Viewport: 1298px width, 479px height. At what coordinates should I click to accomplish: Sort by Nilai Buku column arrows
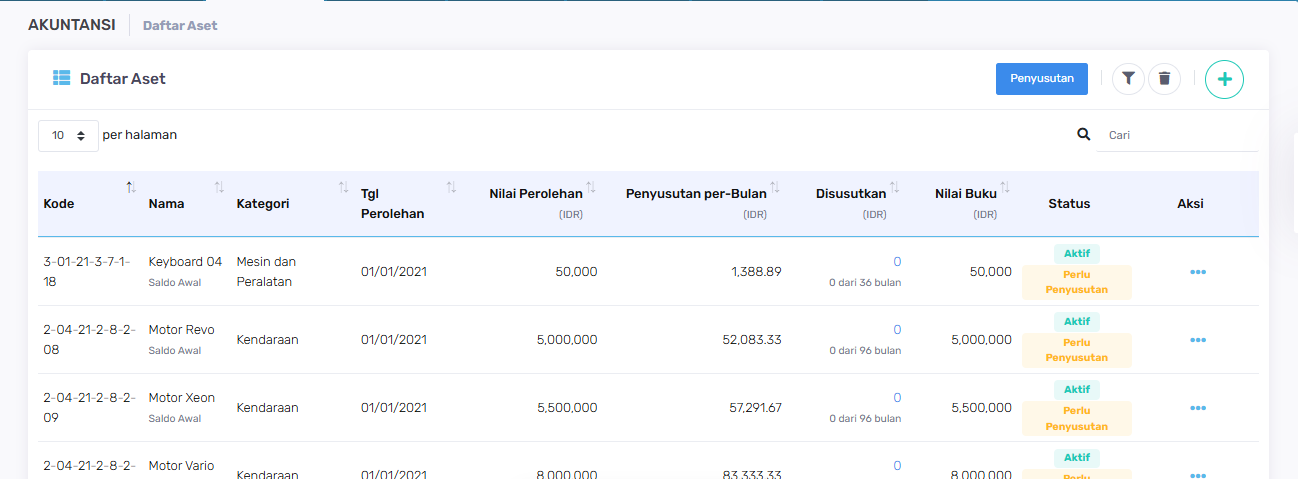(1005, 187)
